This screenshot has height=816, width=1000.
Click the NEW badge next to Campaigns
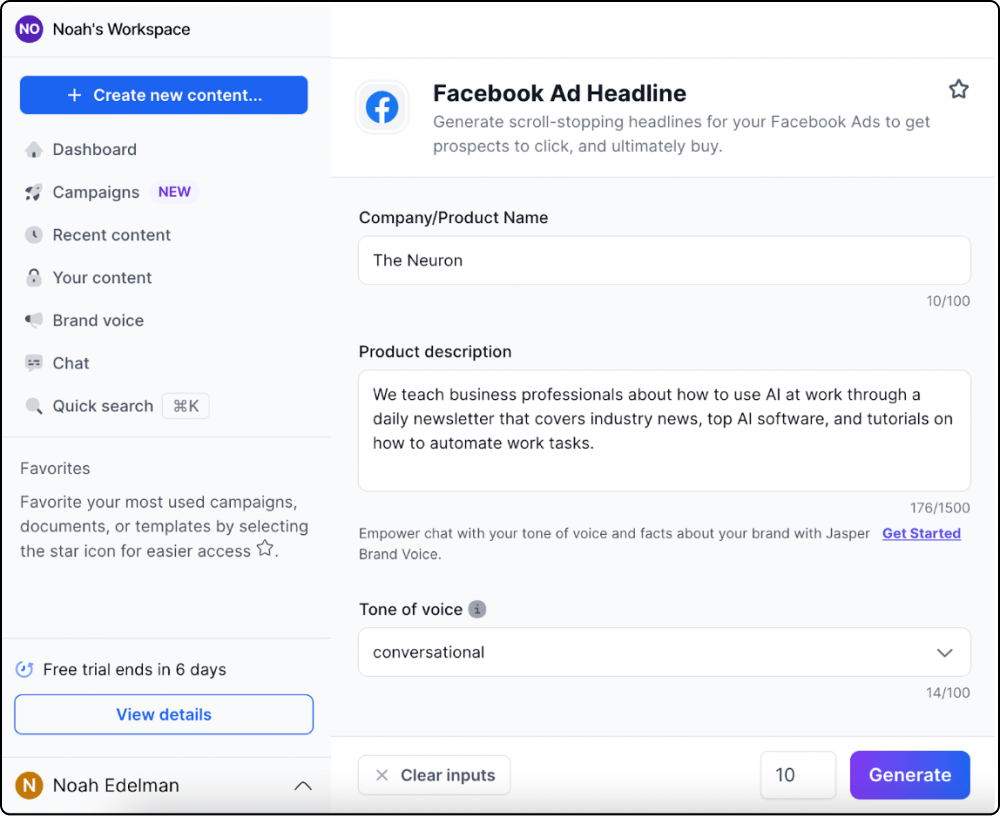click(174, 192)
